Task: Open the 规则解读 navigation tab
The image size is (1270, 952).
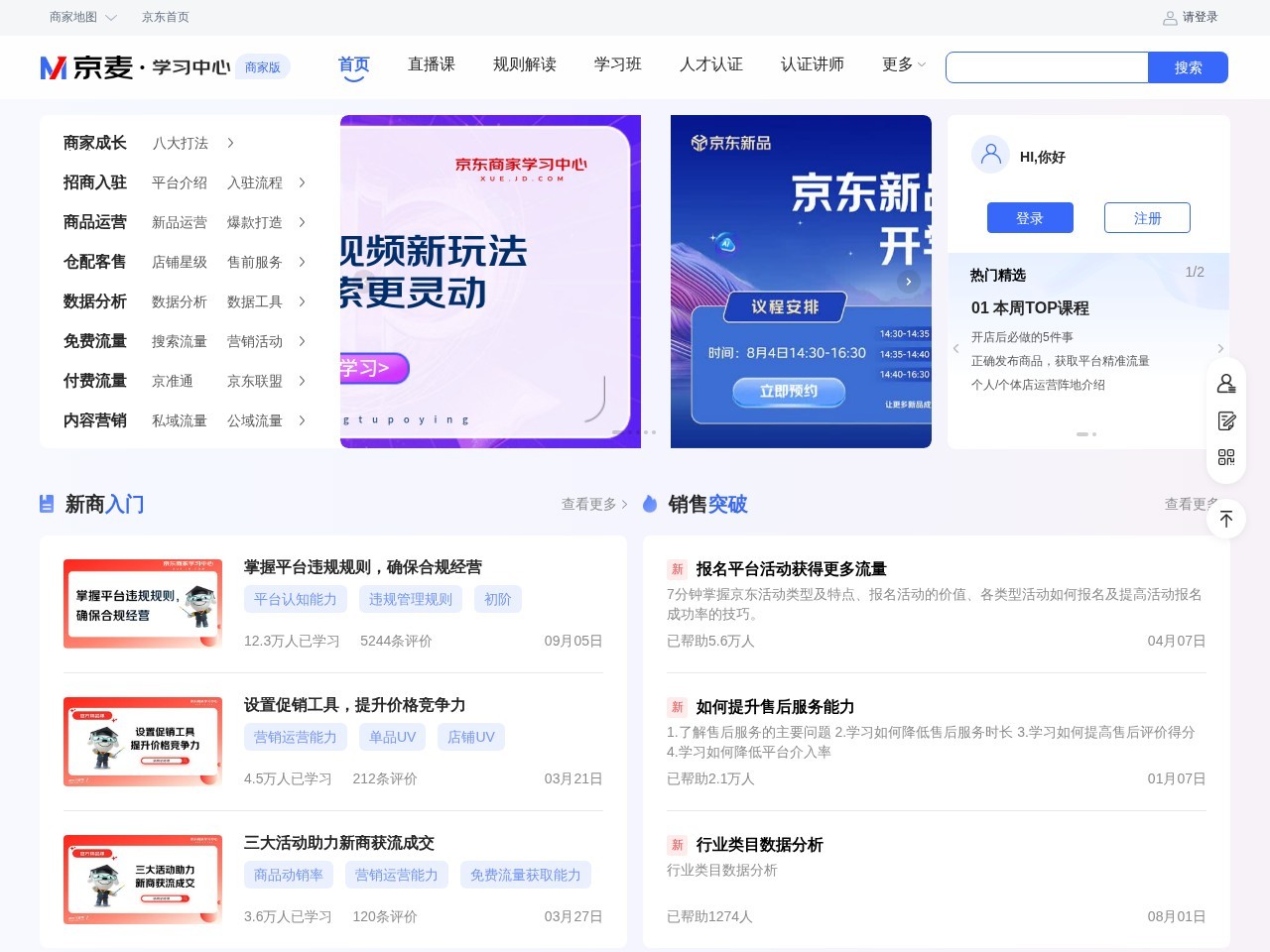Action: (525, 64)
